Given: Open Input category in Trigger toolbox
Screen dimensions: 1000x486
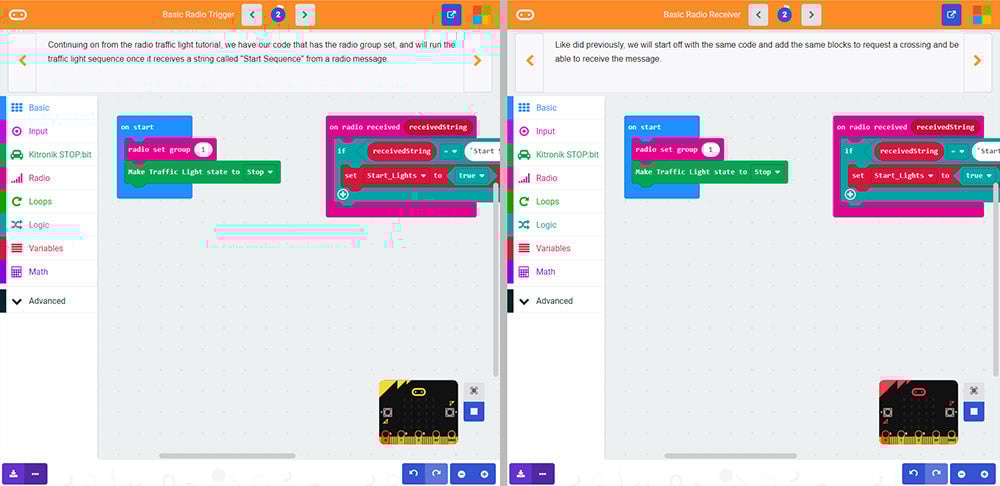Looking at the screenshot, I should point(49,131).
